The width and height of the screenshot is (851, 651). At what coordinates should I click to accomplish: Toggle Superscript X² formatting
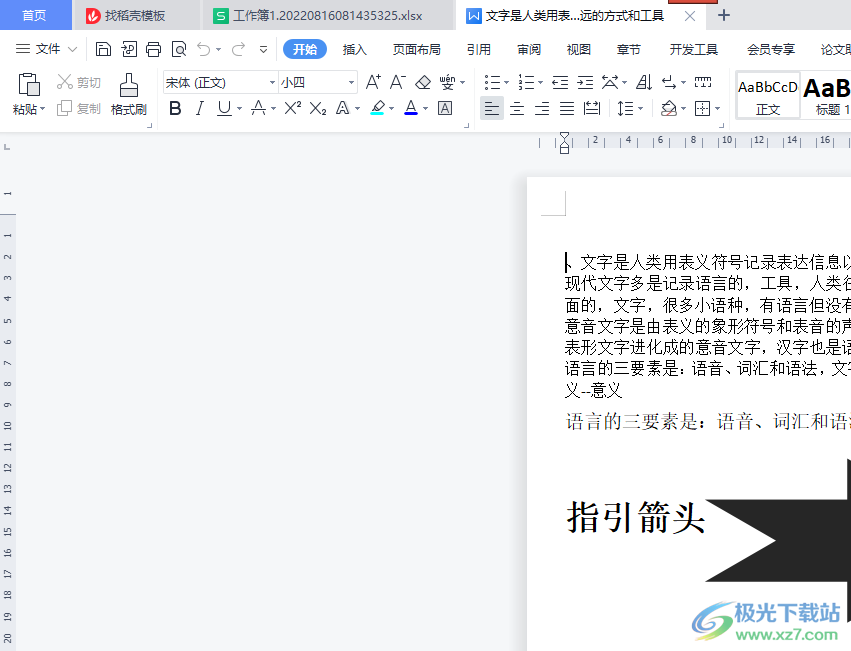coord(293,109)
